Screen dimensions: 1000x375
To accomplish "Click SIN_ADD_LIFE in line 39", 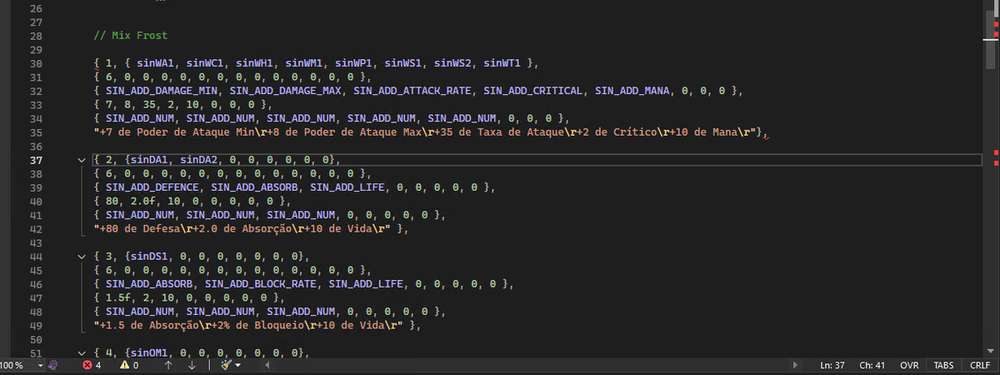I will point(348,188).
